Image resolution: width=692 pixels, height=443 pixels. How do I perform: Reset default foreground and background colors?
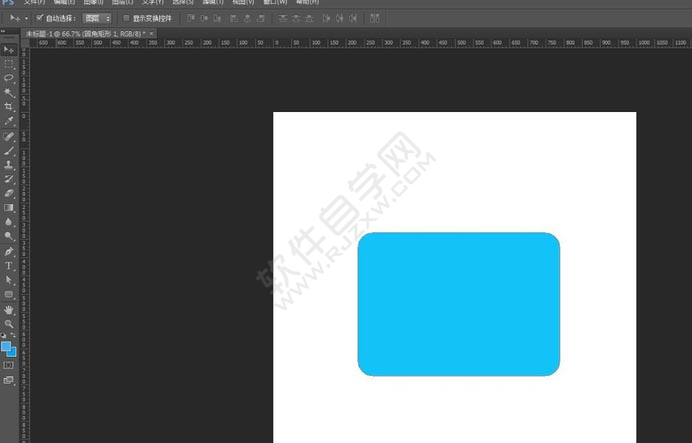click(x=4, y=336)
